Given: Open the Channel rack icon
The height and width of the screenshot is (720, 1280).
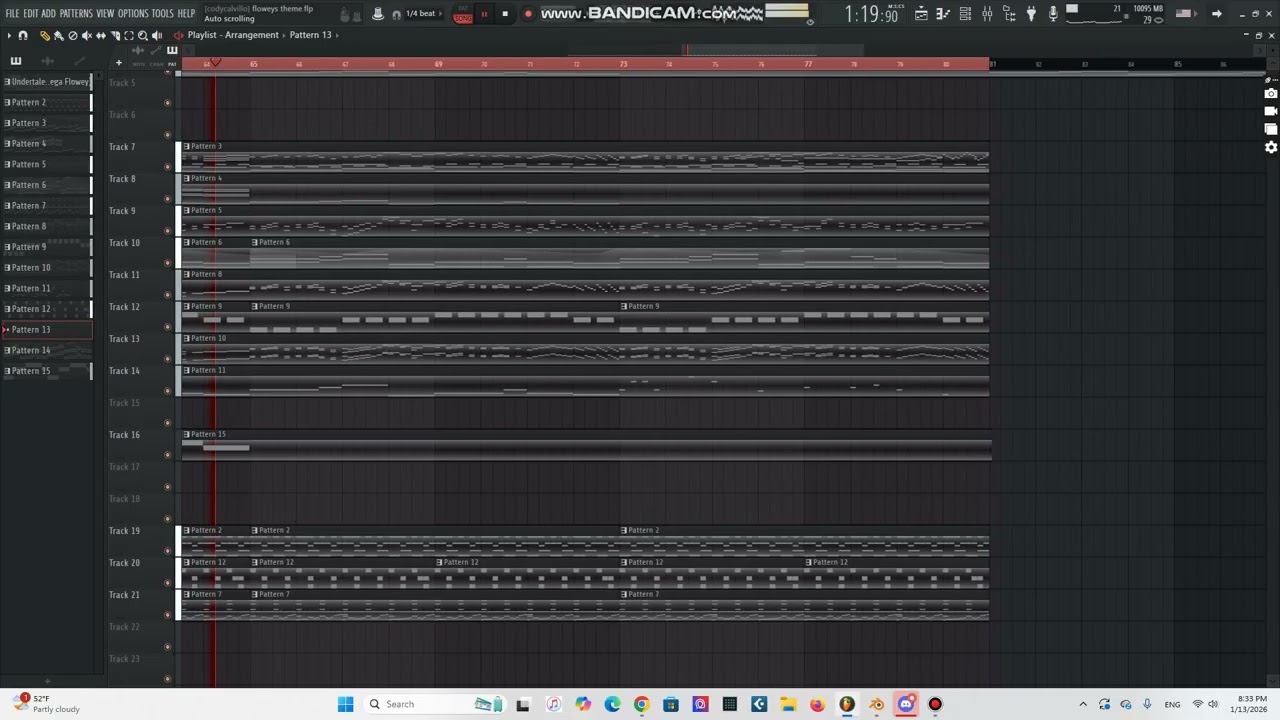Looking at the screenshot, I should tap(965, 14).
